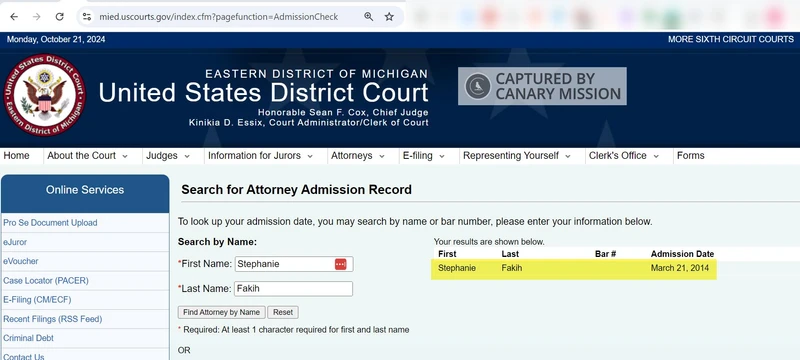The width and height of the screenshot is (800, 360).
Task: Select 'Fakih' in the results row
Action: point(512,268)
